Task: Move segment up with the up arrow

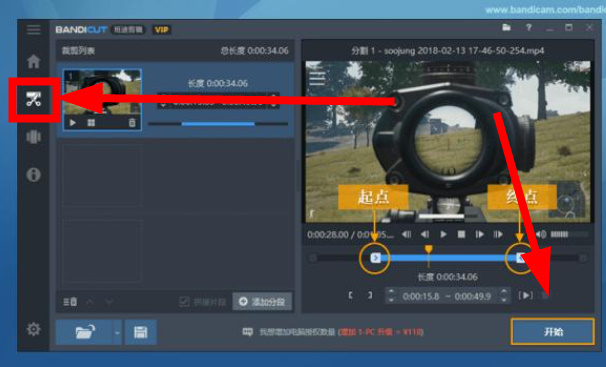Action: click(x=90, y=301)
